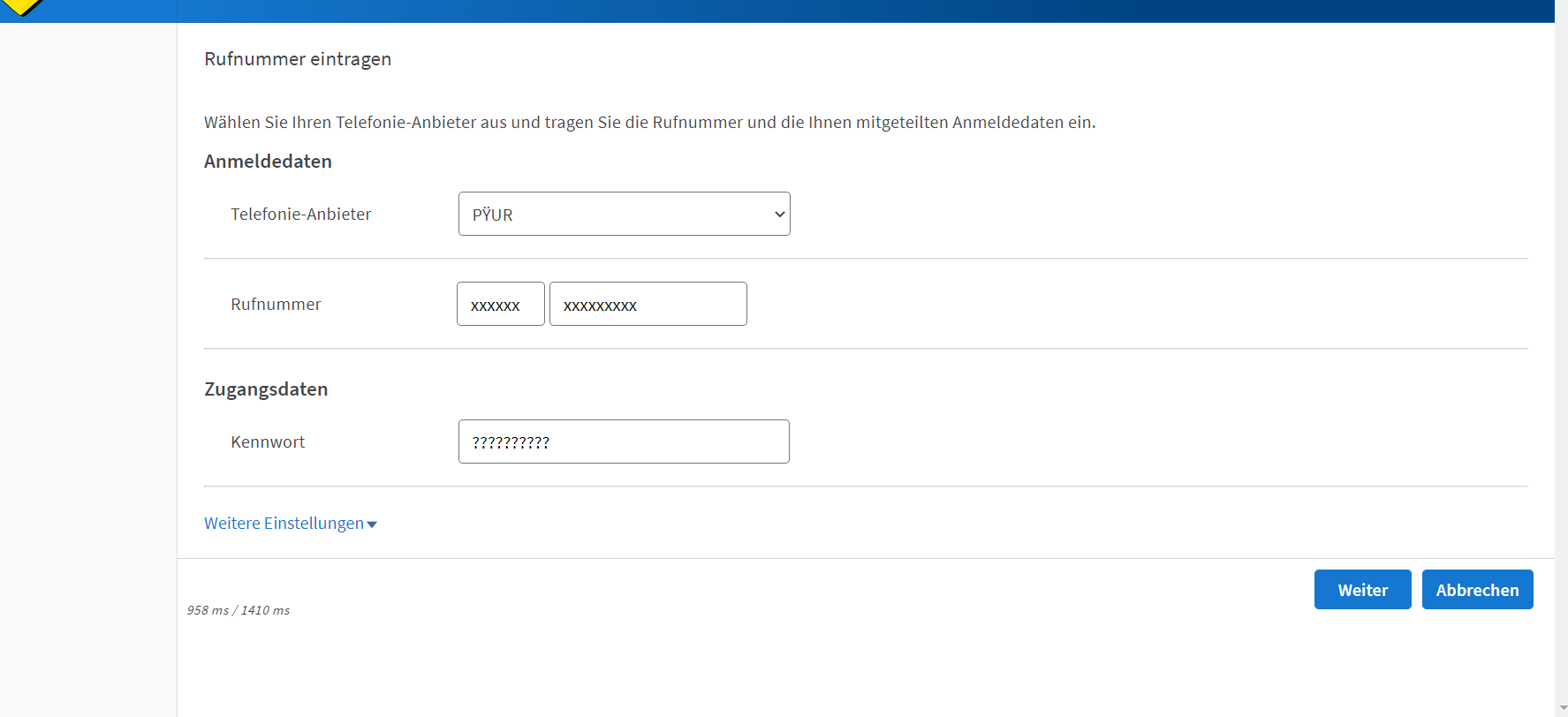The width and height of the screenshot is (1568, 717).
Task: Click the Zugangsdaten section heading
Action: tap(266, 389)
